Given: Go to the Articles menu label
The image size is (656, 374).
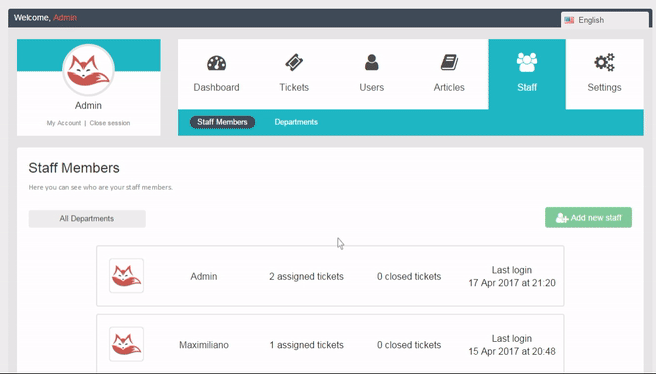Looking at the screenshot, I should (x=449, y=87).
